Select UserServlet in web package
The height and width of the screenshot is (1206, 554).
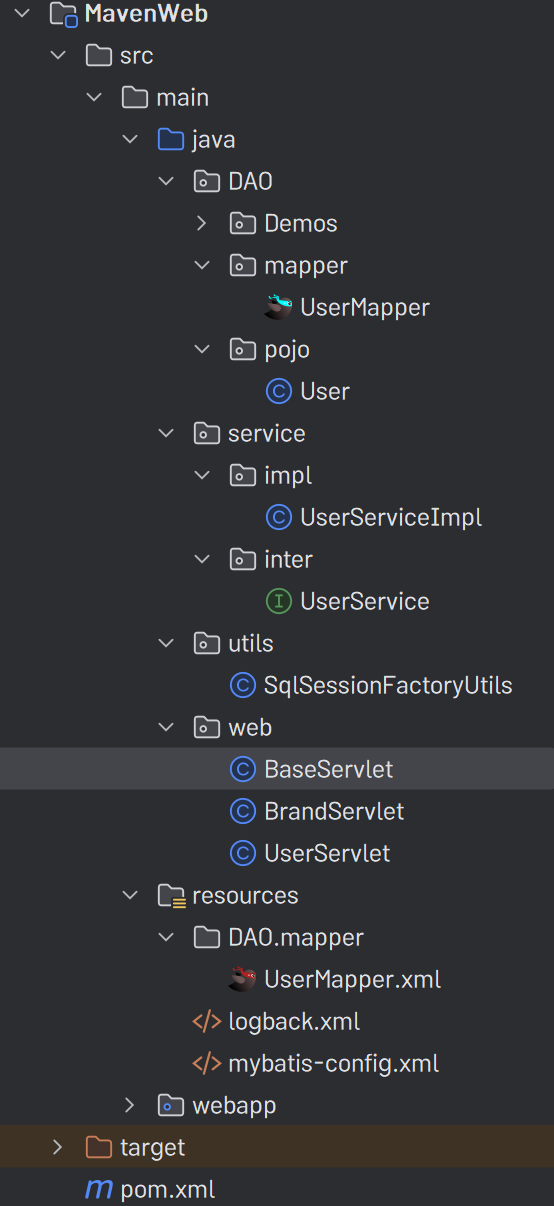[x=327, y=853]
